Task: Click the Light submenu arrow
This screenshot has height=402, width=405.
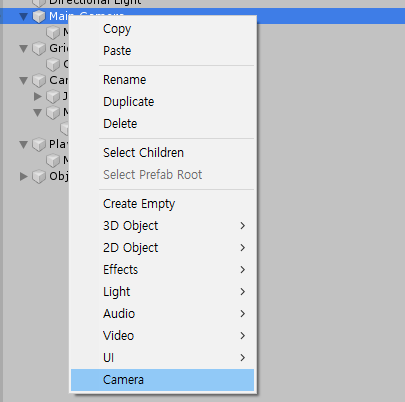Action: [x=243, y=292]
